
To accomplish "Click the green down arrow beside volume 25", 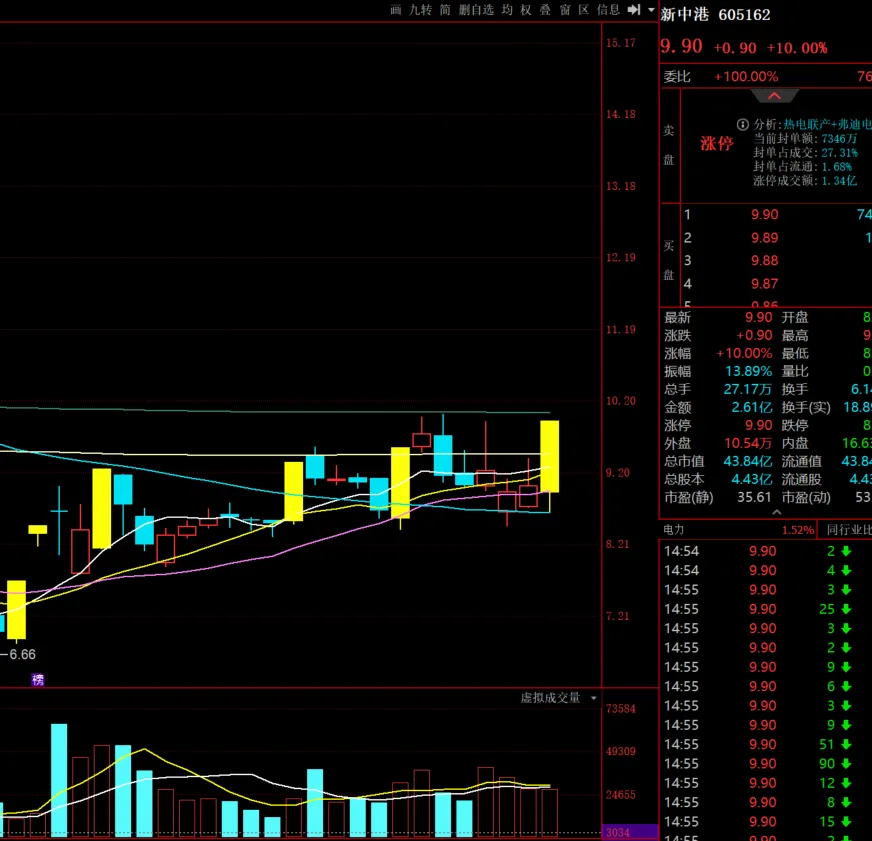I will pos(846,609).
